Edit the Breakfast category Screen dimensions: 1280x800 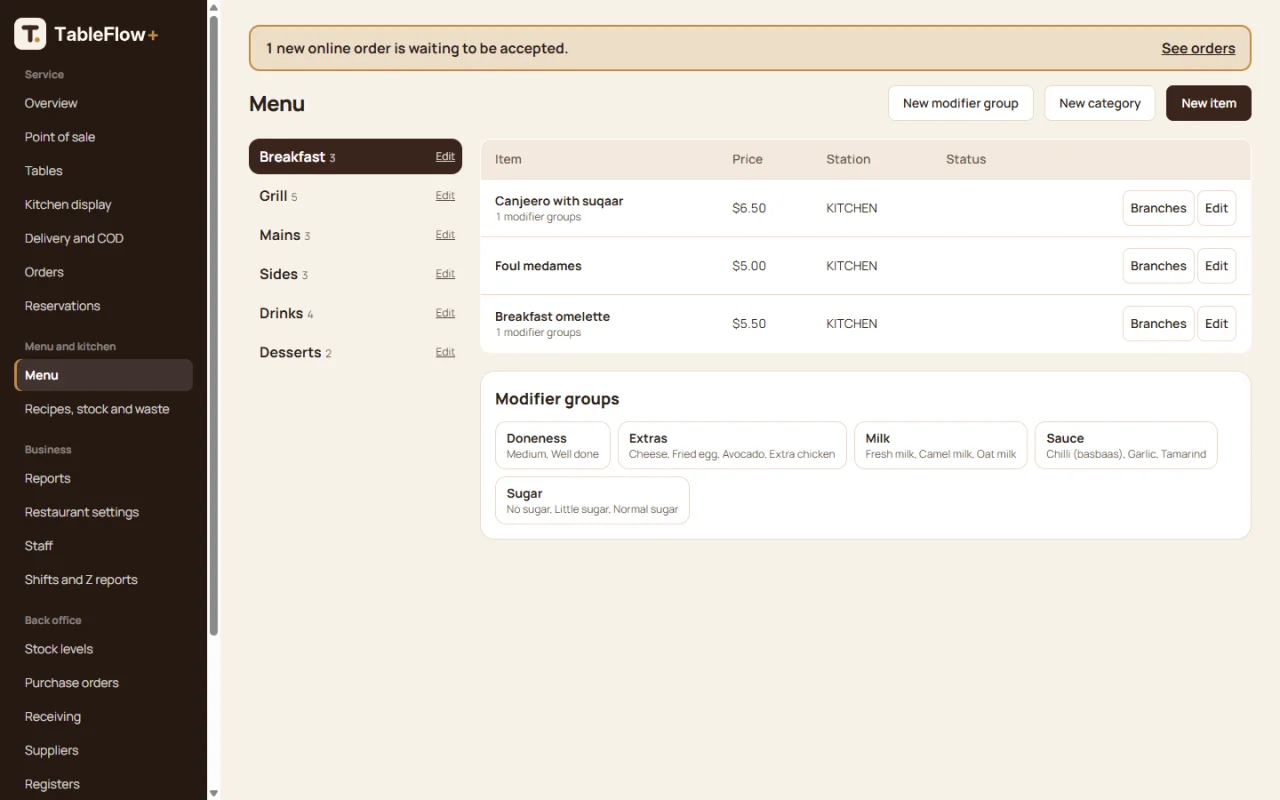(x=445, y=157)
